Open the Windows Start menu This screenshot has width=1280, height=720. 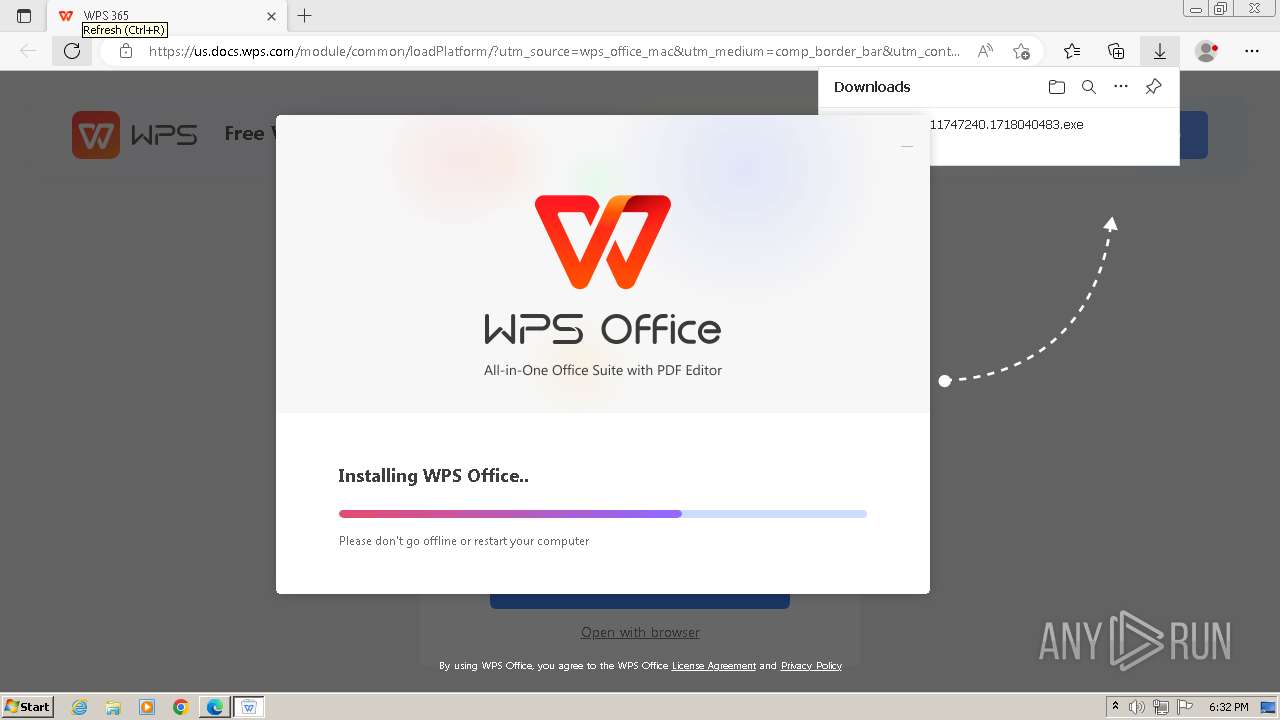pos(28,707)
